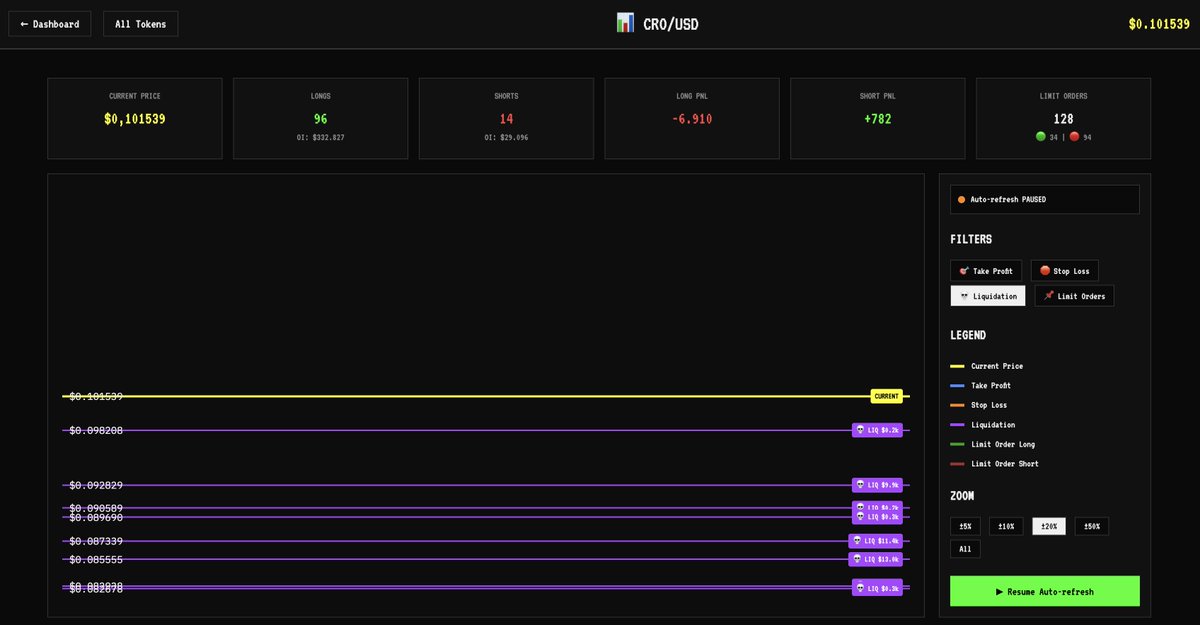This screenshot has height=625, width=1200.
Task: Select the ±20% zoom option
Action: click(x=1049, y=526)
